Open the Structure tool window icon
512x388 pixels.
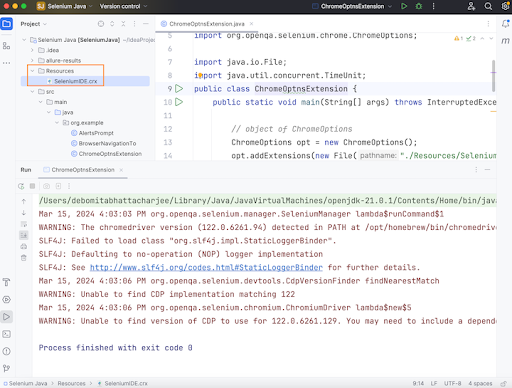point(6,46)
